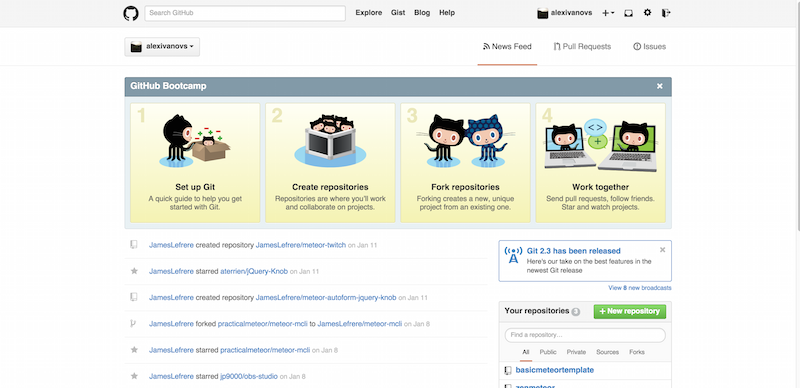Open the Help link
Screen dimensions: 800x388
click(447, 13)
